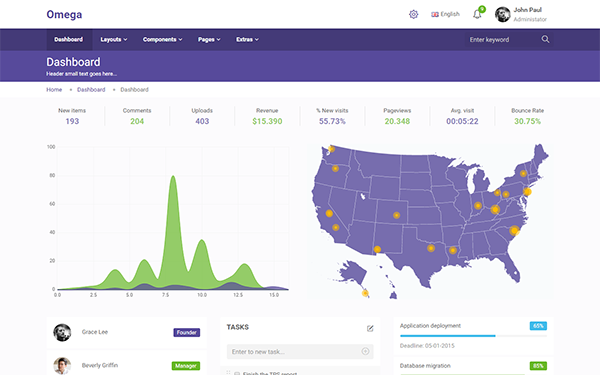The height and width of the screenshot is (375, 600).
Task: Open the settings gear icon
Action: point(413,15)
